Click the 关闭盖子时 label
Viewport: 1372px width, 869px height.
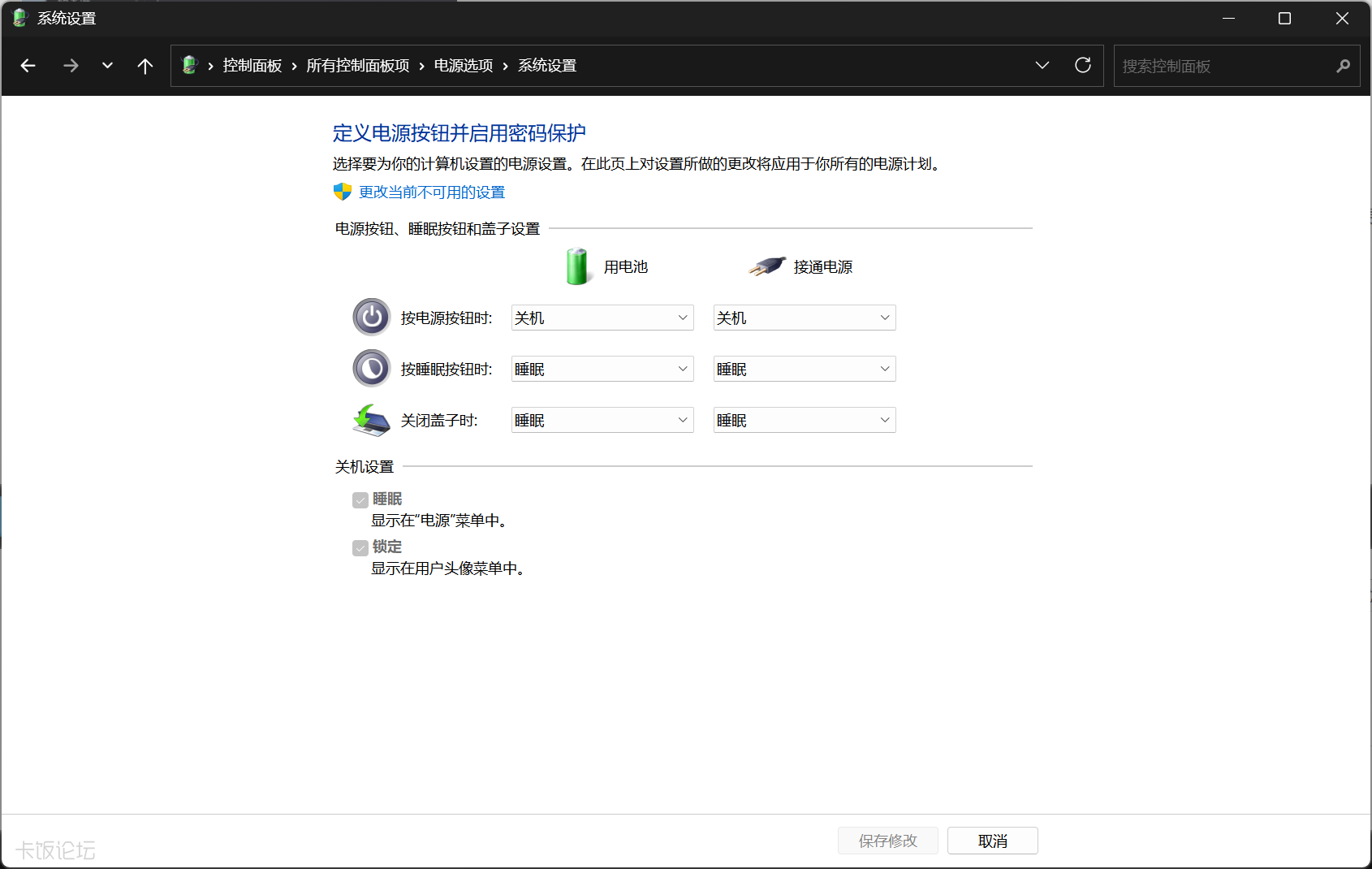click(x=439, y=421)
